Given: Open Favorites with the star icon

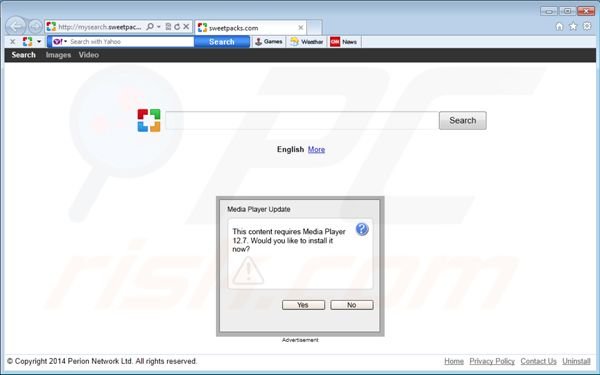Looking at the screenshot, I should tap(573, 26).
